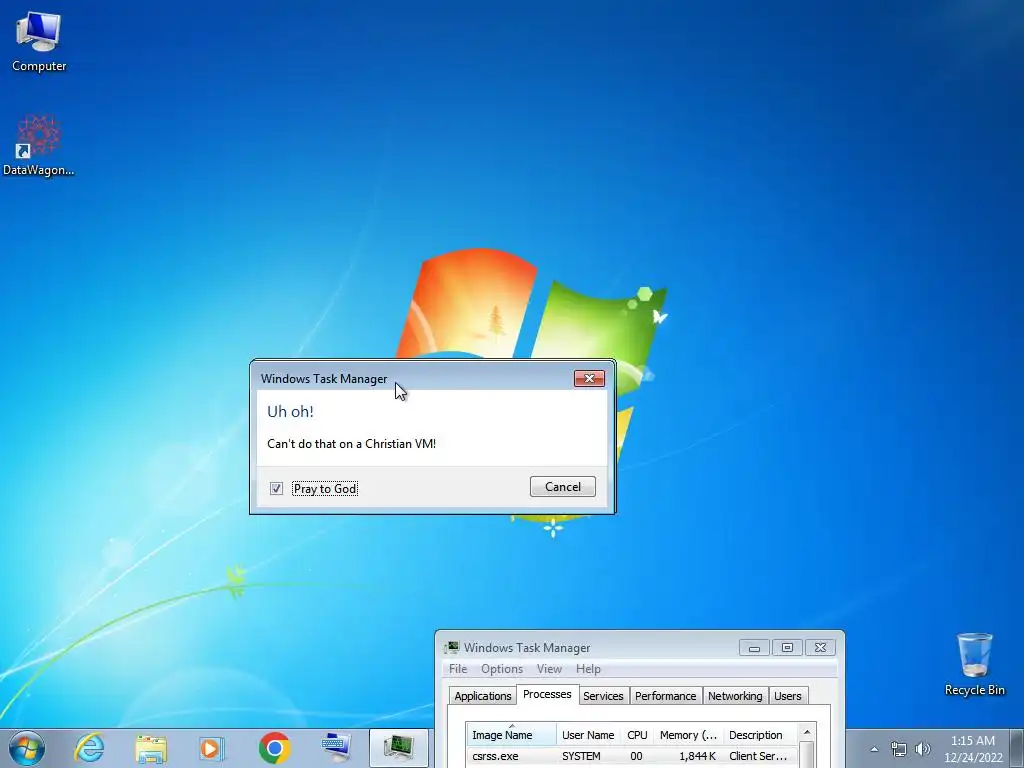Open the network status tray icon

[x=899, y=749]
